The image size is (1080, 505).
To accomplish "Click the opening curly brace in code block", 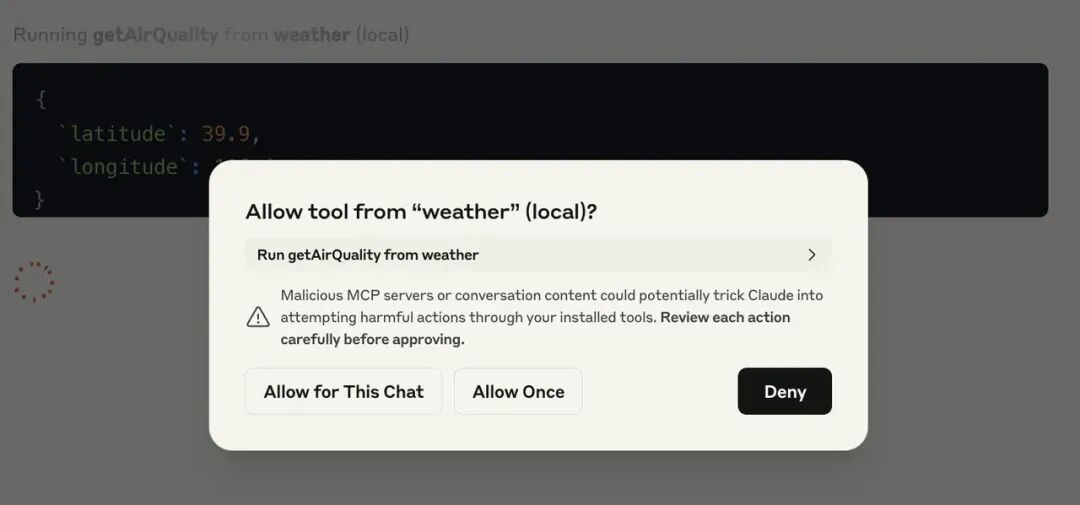I will 41,100.
